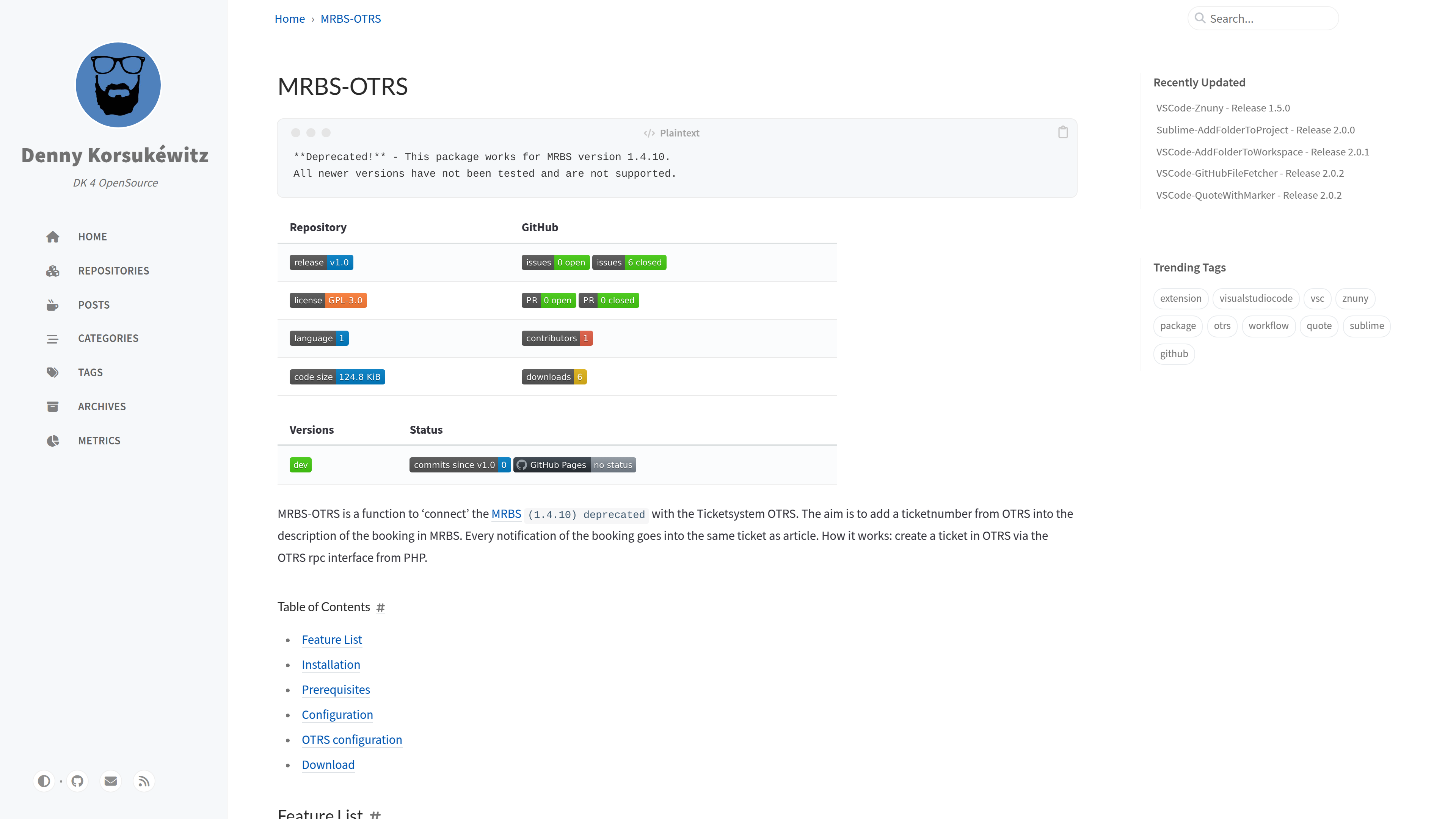This screenshot has width=1456, height=819.
Task: Select the visualstudiocode trending tag
Action: 1255,298
